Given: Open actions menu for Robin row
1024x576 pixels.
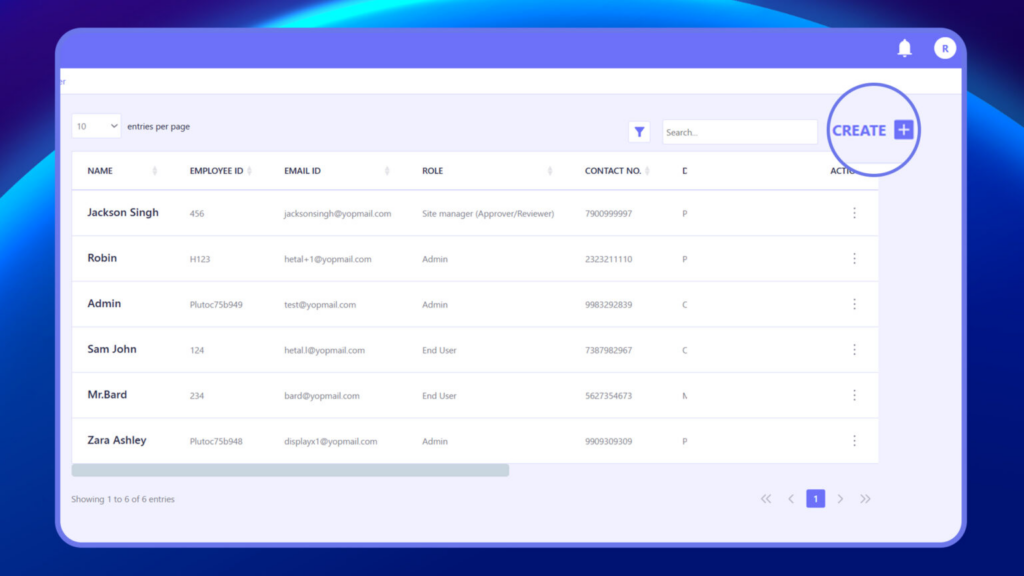Looking at the screenshot, I should (854, 259).
